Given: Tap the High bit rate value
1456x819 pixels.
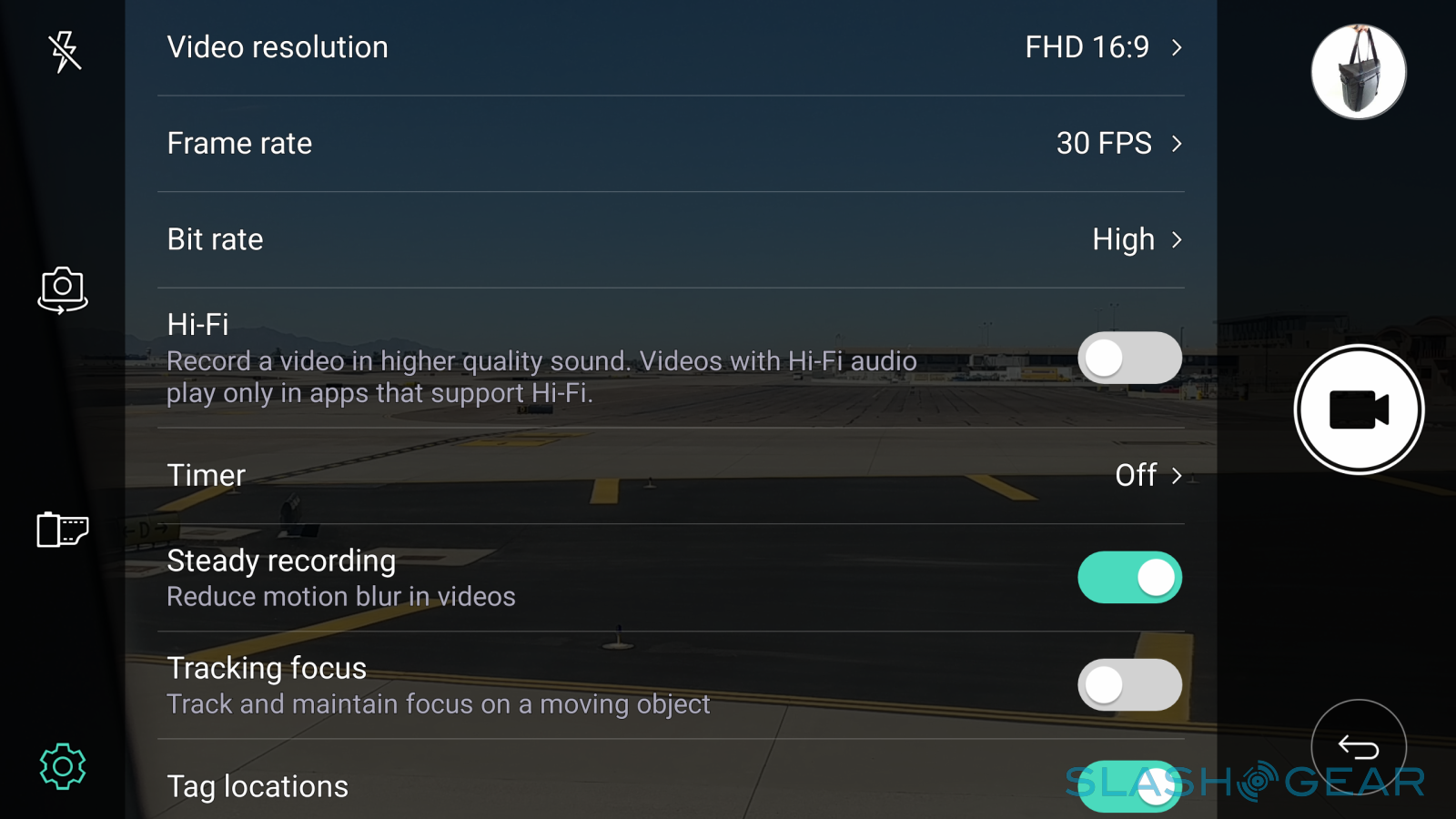Looking at the screenshot, I should [1123, 239].
